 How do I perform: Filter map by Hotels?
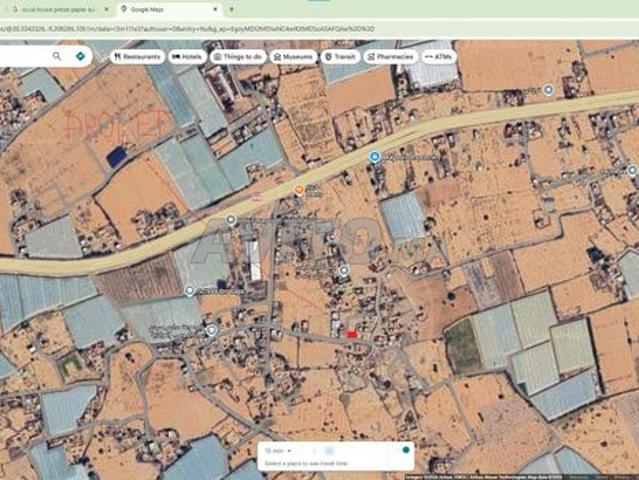coord(187,58)
